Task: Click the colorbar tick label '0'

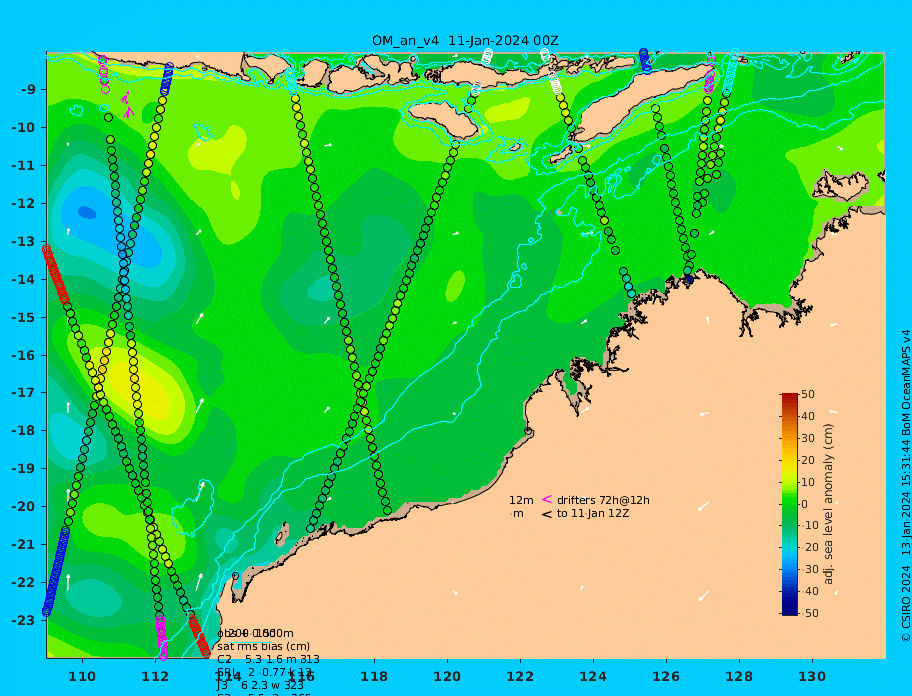Action: click(x=805, y=504)
